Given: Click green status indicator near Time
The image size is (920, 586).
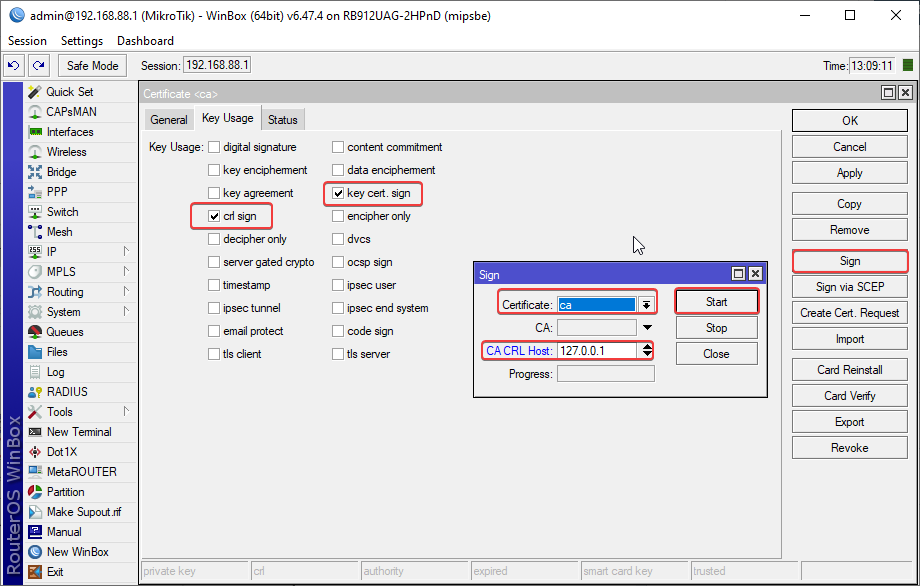Looking at the screenshot, I should pyautogui.click(x=908, y=65).
